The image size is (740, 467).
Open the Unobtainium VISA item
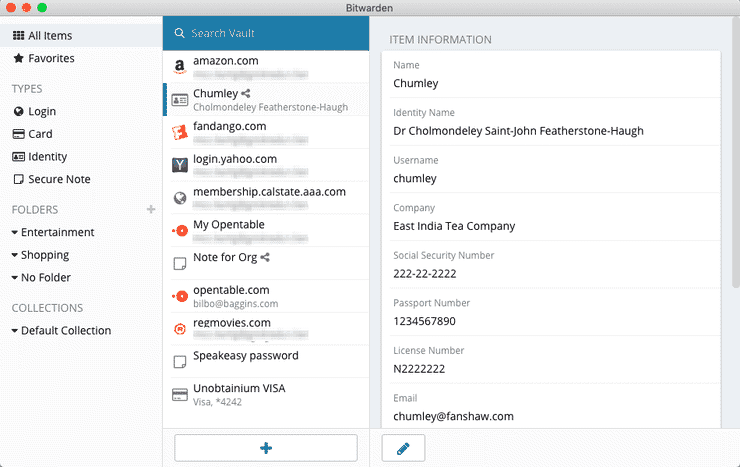(x=266, y=395)
